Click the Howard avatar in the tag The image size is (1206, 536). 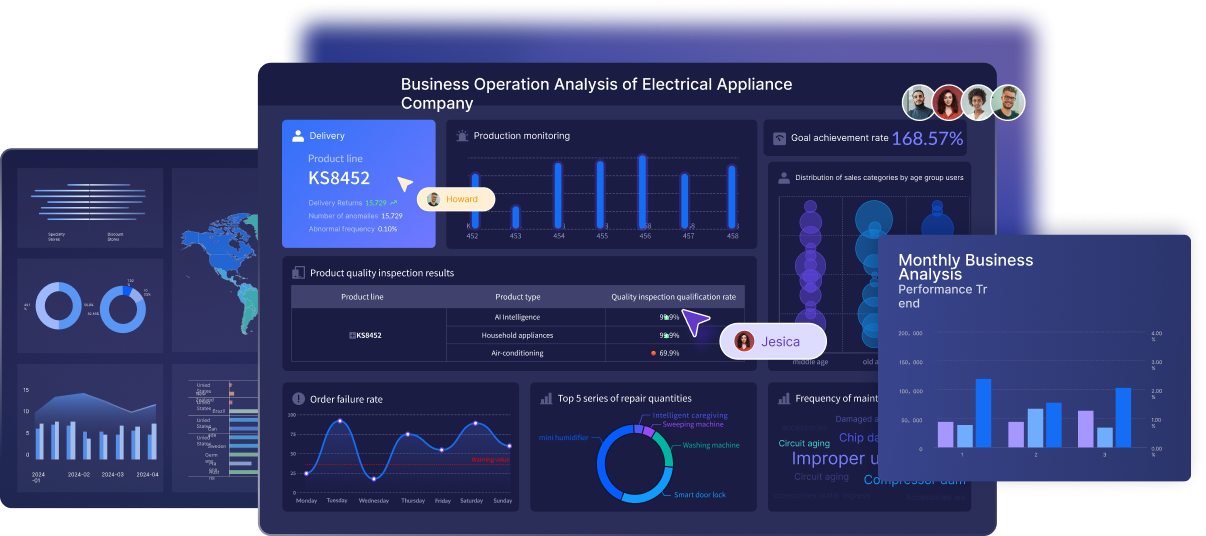(x=433, y=199)
